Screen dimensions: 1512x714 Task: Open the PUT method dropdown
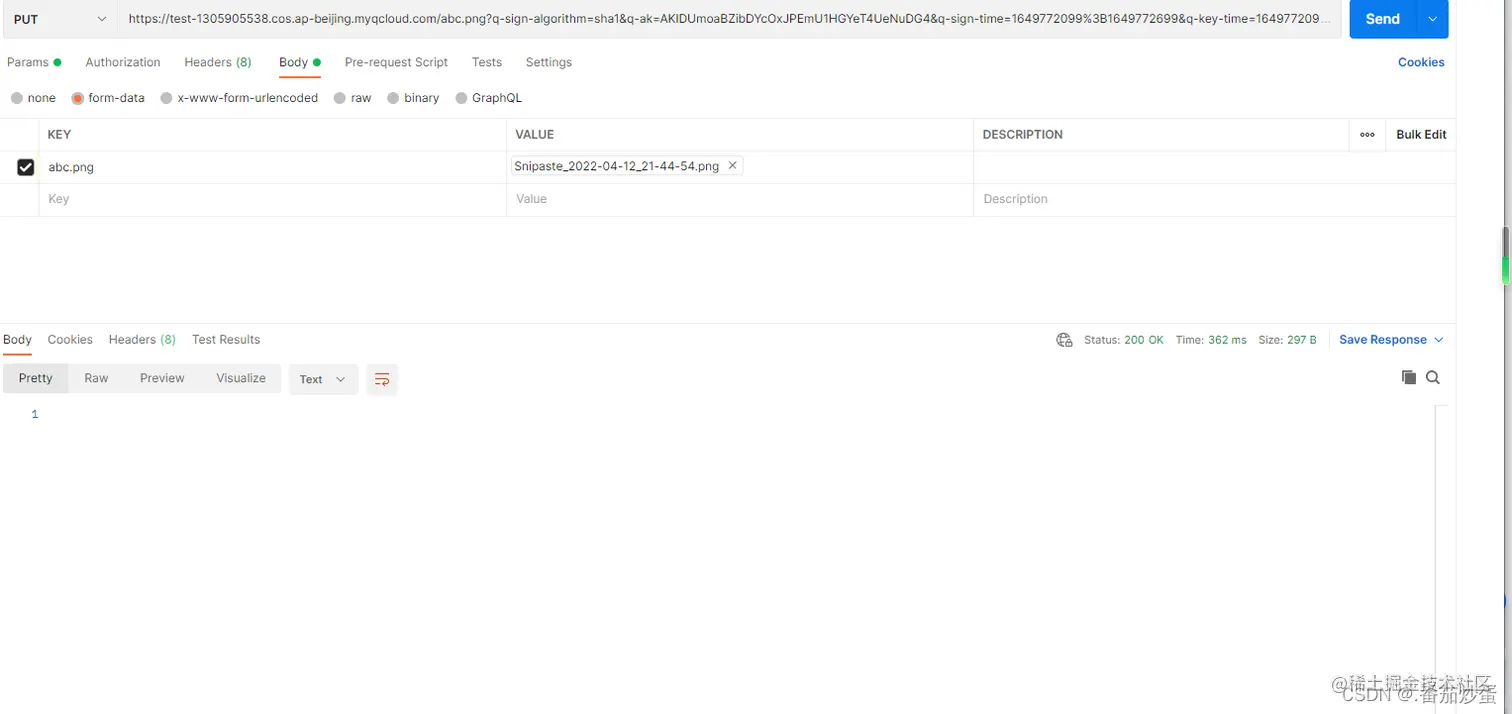pyautogui.click(x=59, y=19)
